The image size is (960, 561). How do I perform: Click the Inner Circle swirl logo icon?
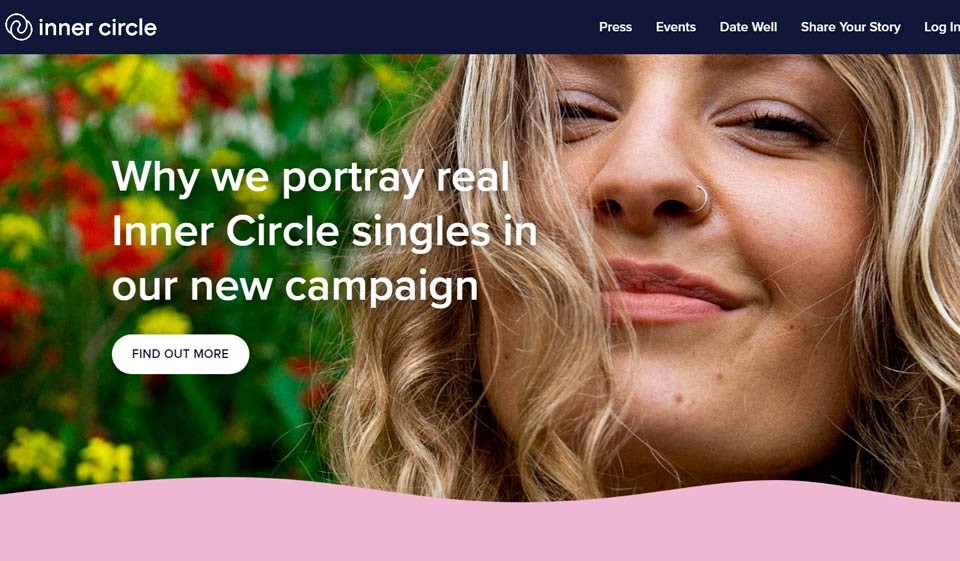[x=18, y=27]
